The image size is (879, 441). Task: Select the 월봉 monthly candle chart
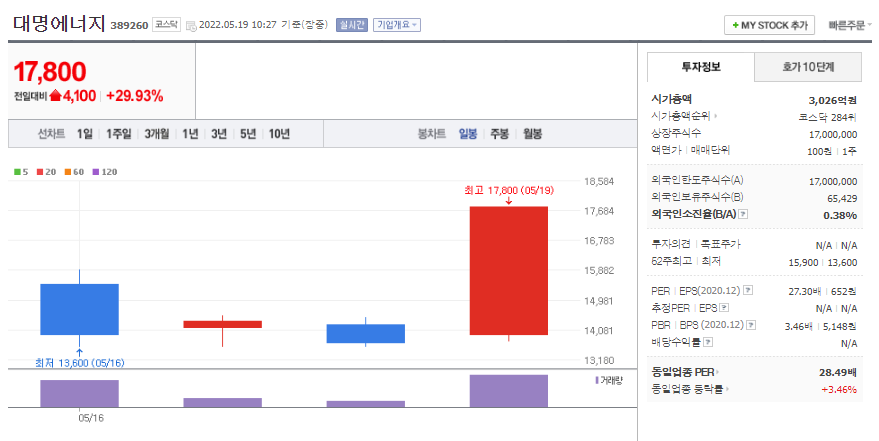tap(532, 134)
